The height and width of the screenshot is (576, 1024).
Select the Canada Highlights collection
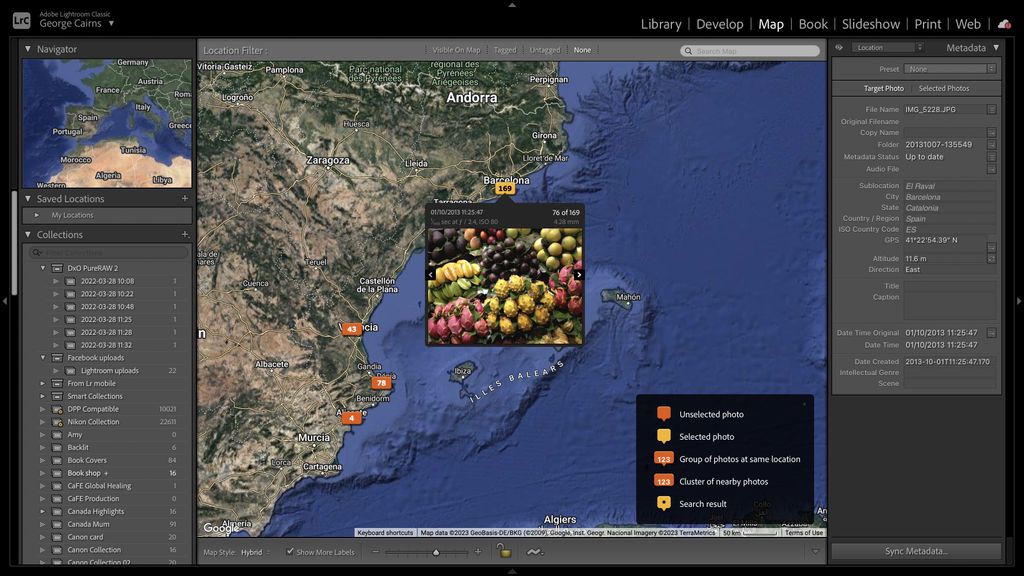coord(95,511)
